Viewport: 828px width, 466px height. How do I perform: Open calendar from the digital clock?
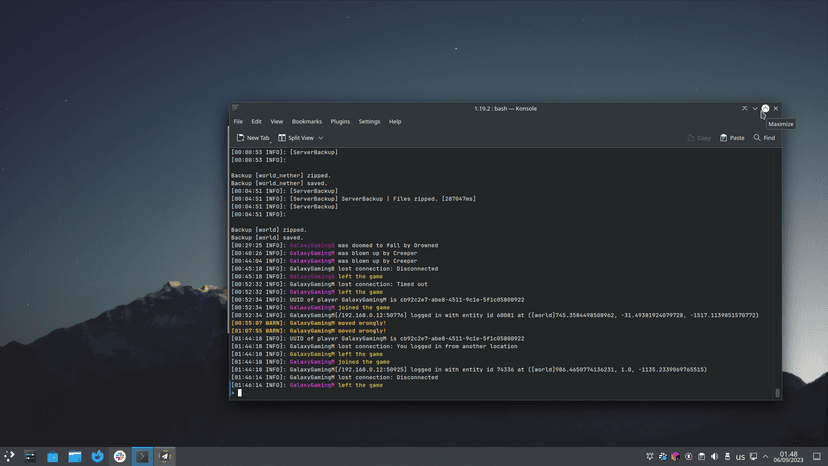(x=789, y=457)
